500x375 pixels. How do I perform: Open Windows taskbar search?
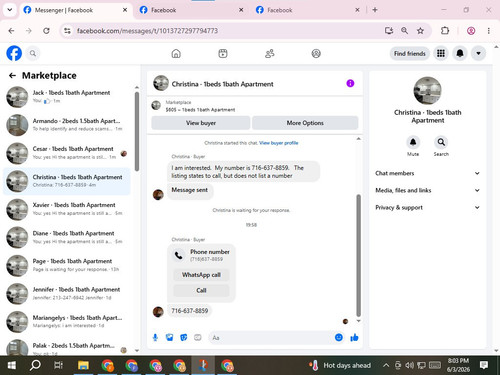click(35, 365)
